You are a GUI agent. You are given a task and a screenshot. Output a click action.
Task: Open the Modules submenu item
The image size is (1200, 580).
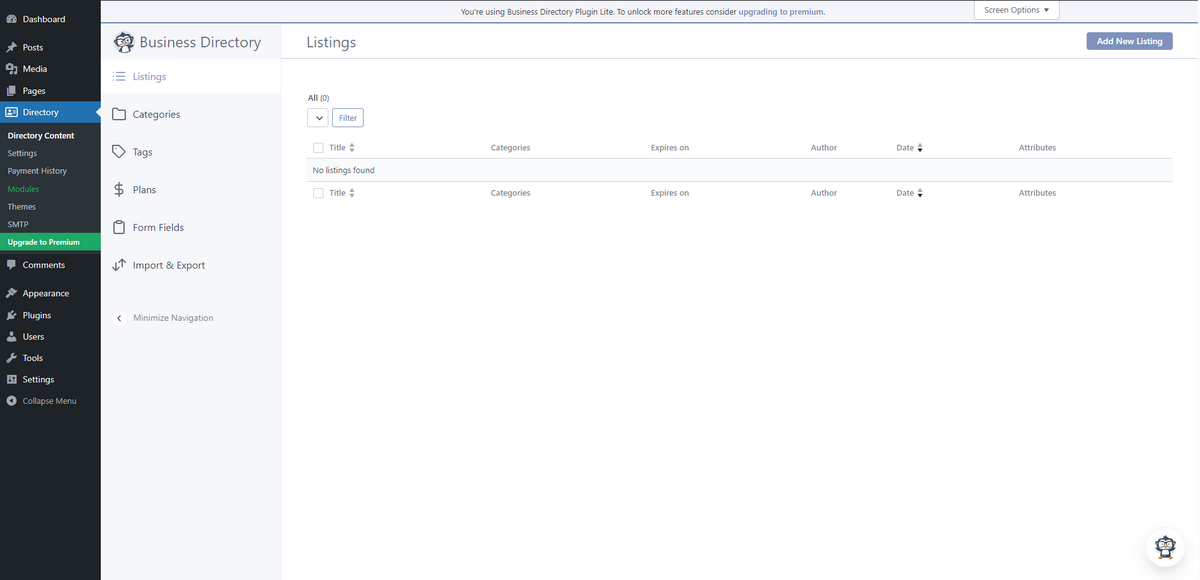[23, 189]
